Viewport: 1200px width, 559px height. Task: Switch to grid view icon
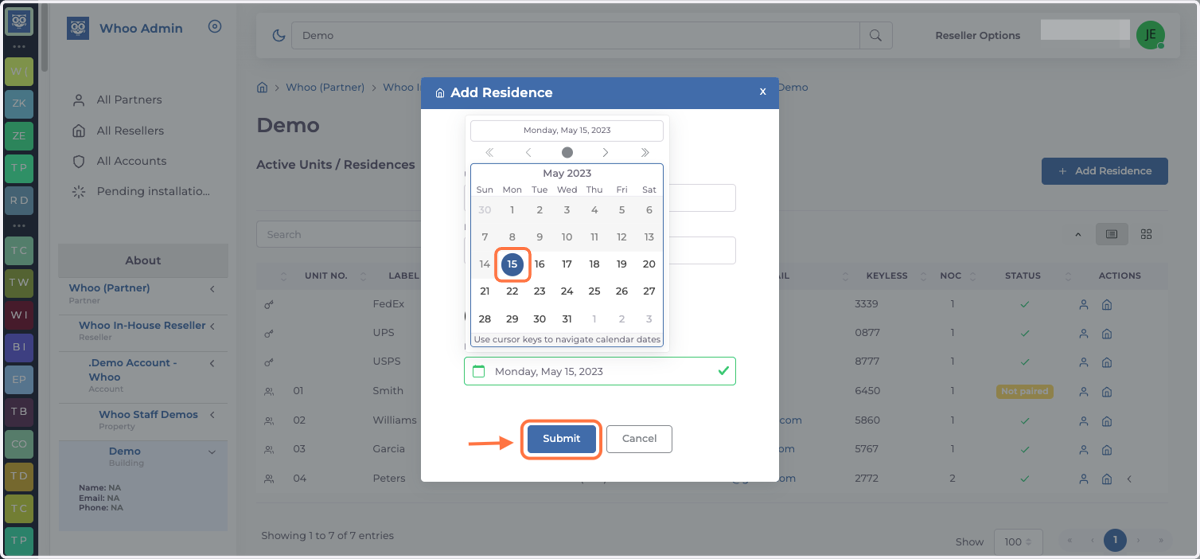1146,234
